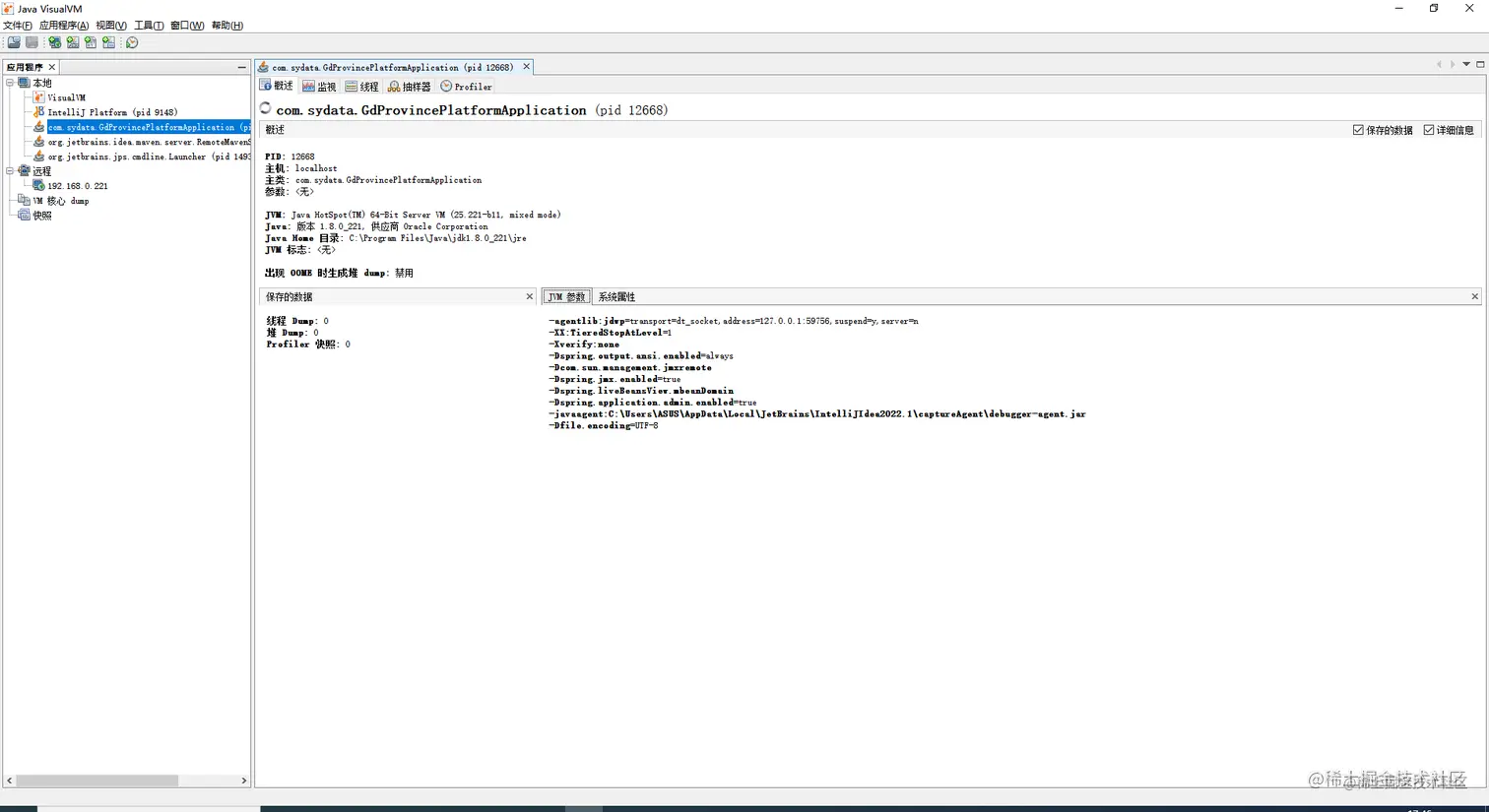Click the Java icon of RemoteMavenServer node
1489x812 pixels.
click(39, 142)
